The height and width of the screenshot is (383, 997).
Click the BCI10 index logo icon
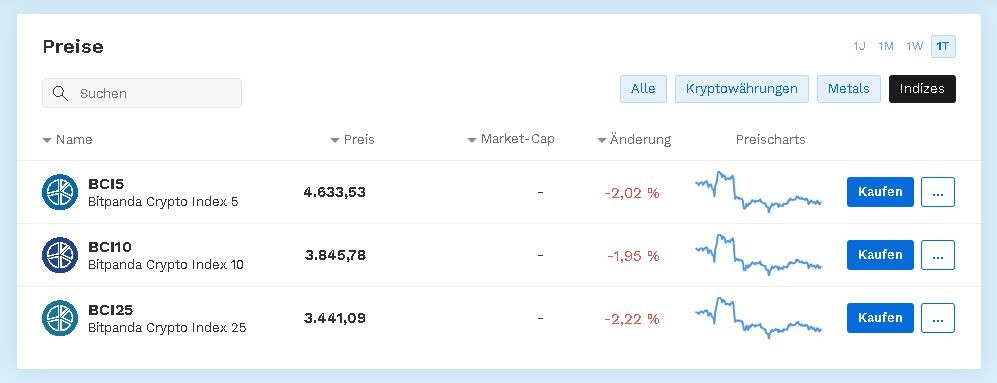(x=60, y=255)
